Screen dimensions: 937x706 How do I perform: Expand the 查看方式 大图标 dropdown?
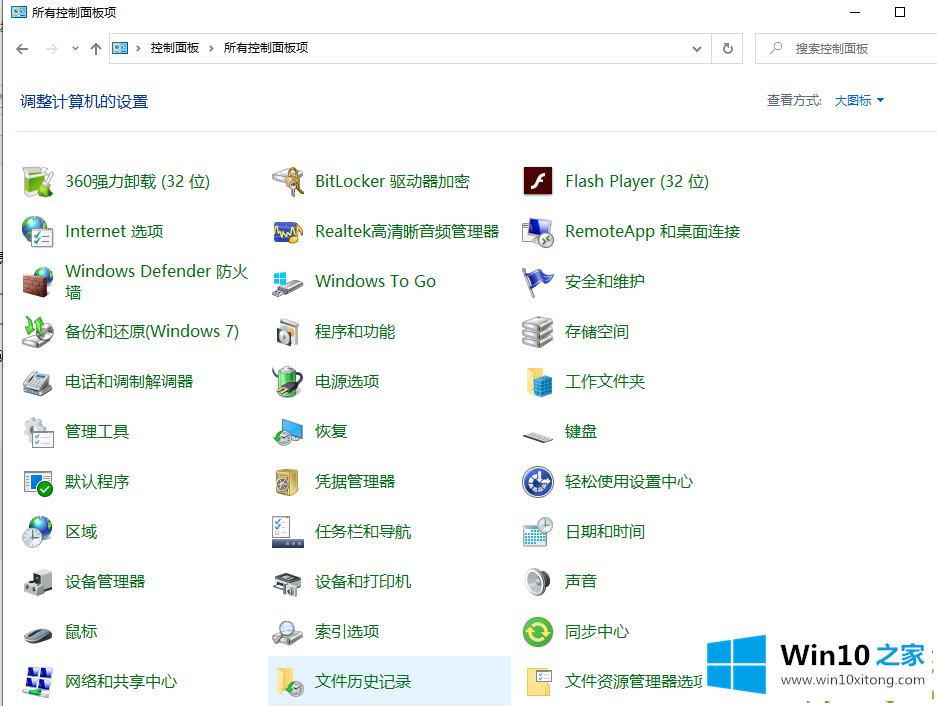(859, 100)
